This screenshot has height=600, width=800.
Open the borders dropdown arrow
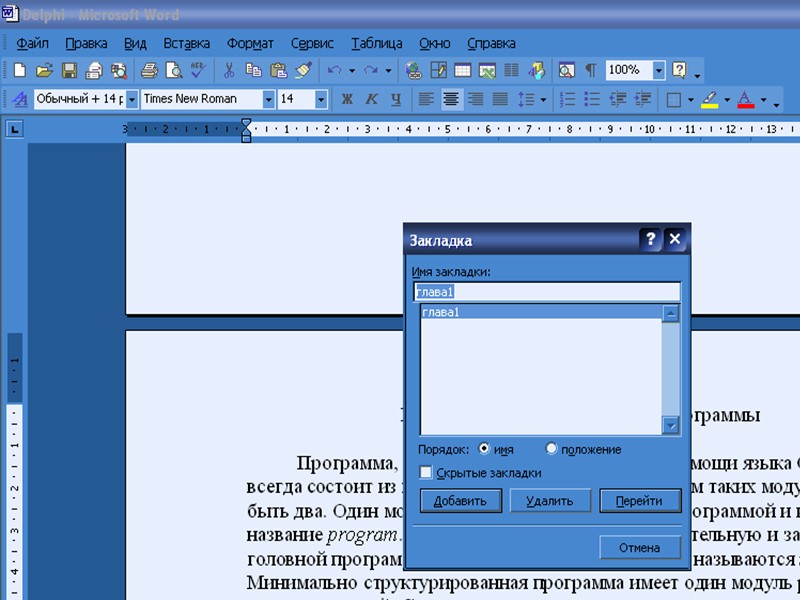(x=690, y=99)
